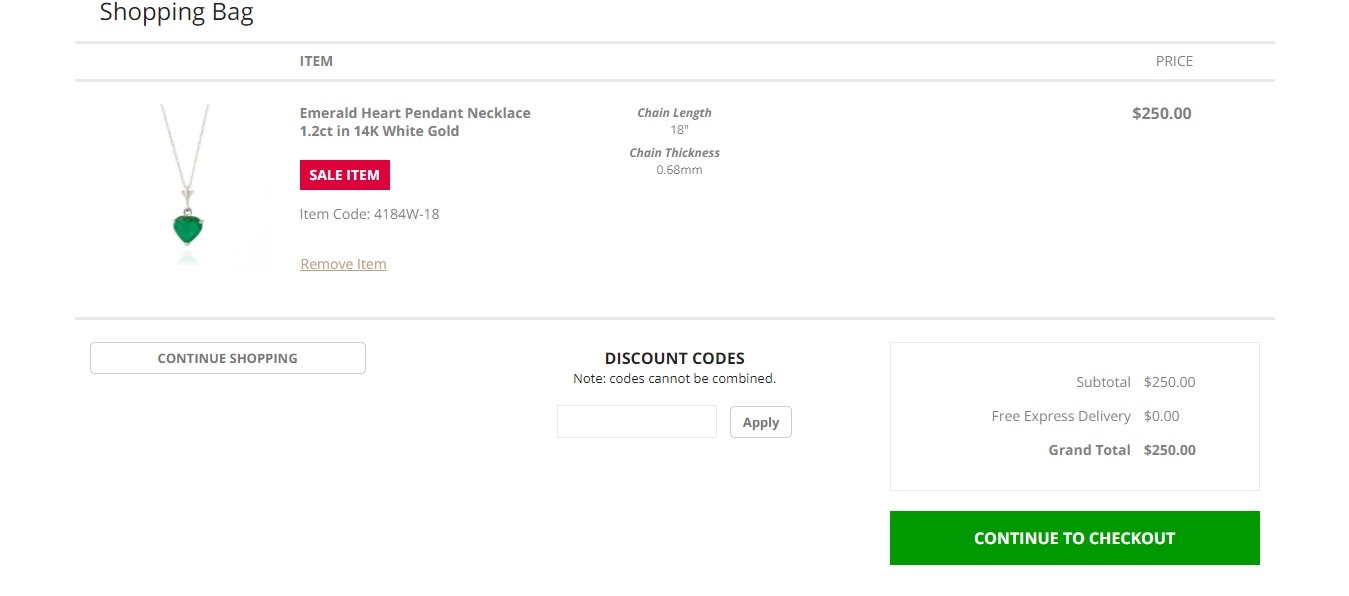Remove Item from the shopping bag
The width and height of the screenshot is (1349, 596).
click(343, 264)
